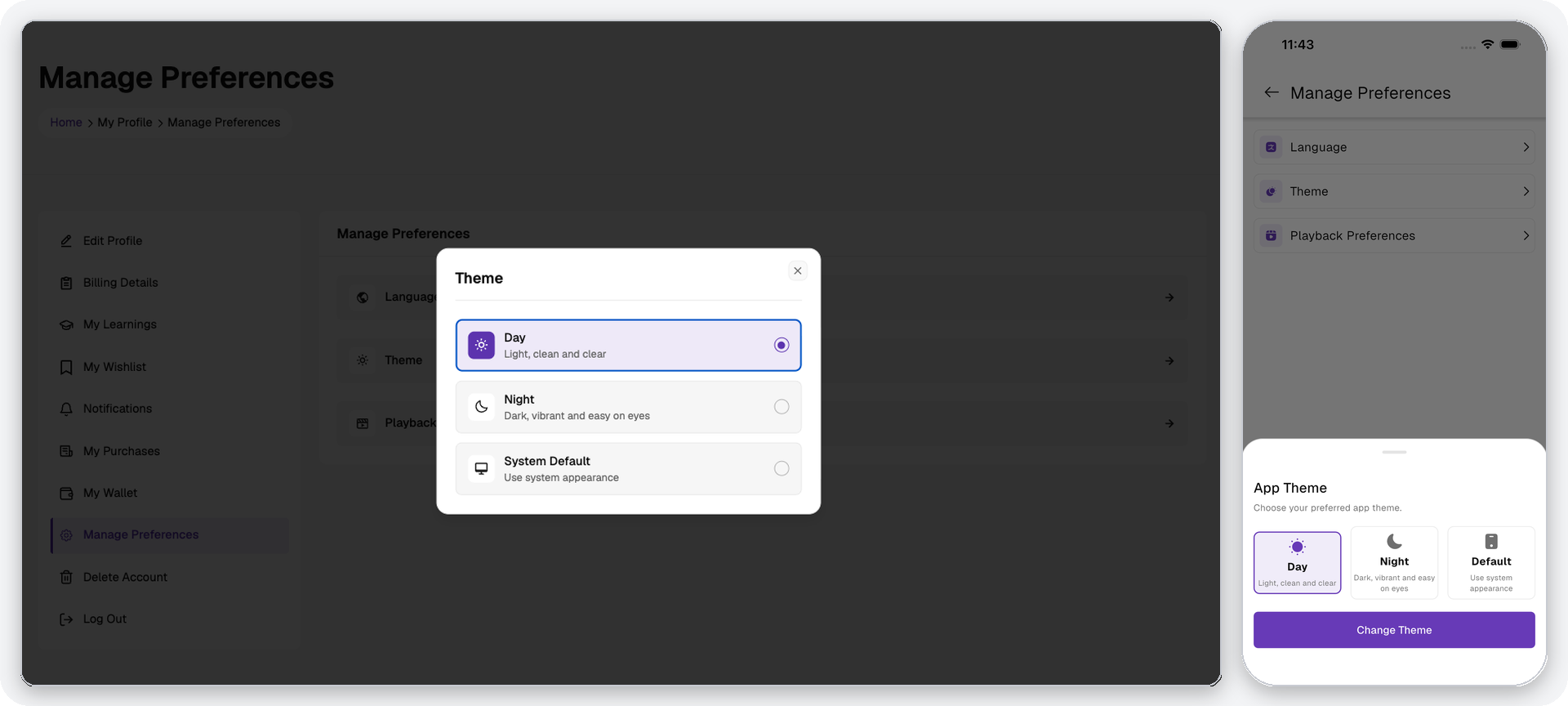Tap the Playback Preferences icon in mobile list
The image size is (1568, 706).
point(1271,235)
